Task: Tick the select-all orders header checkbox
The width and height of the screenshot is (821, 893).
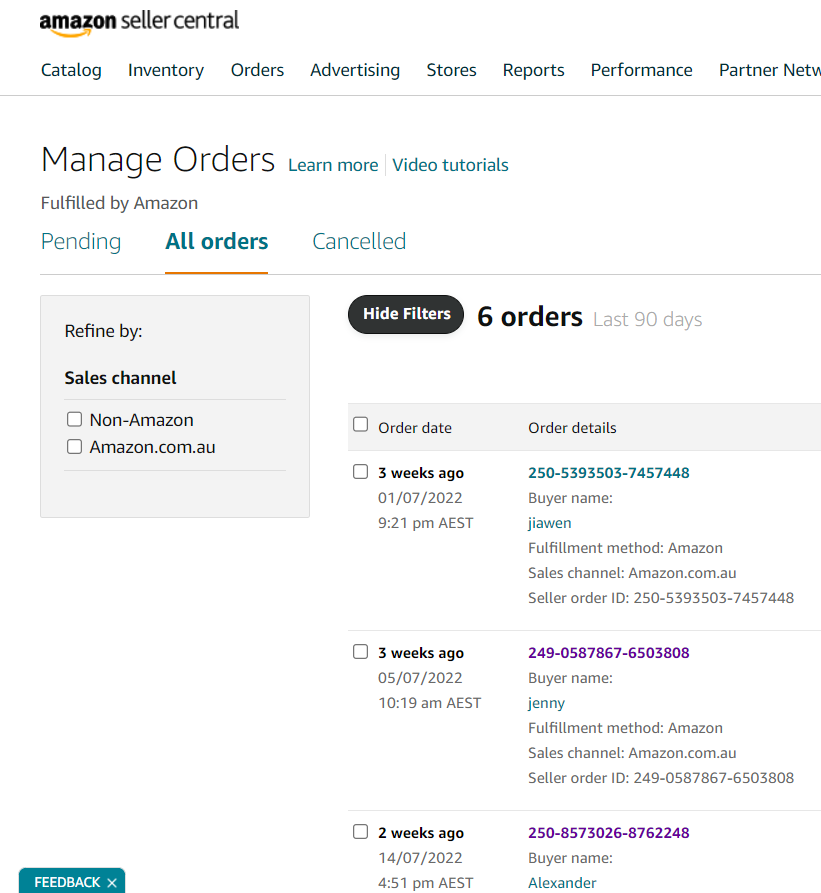Action: click(x=361, y=425)
